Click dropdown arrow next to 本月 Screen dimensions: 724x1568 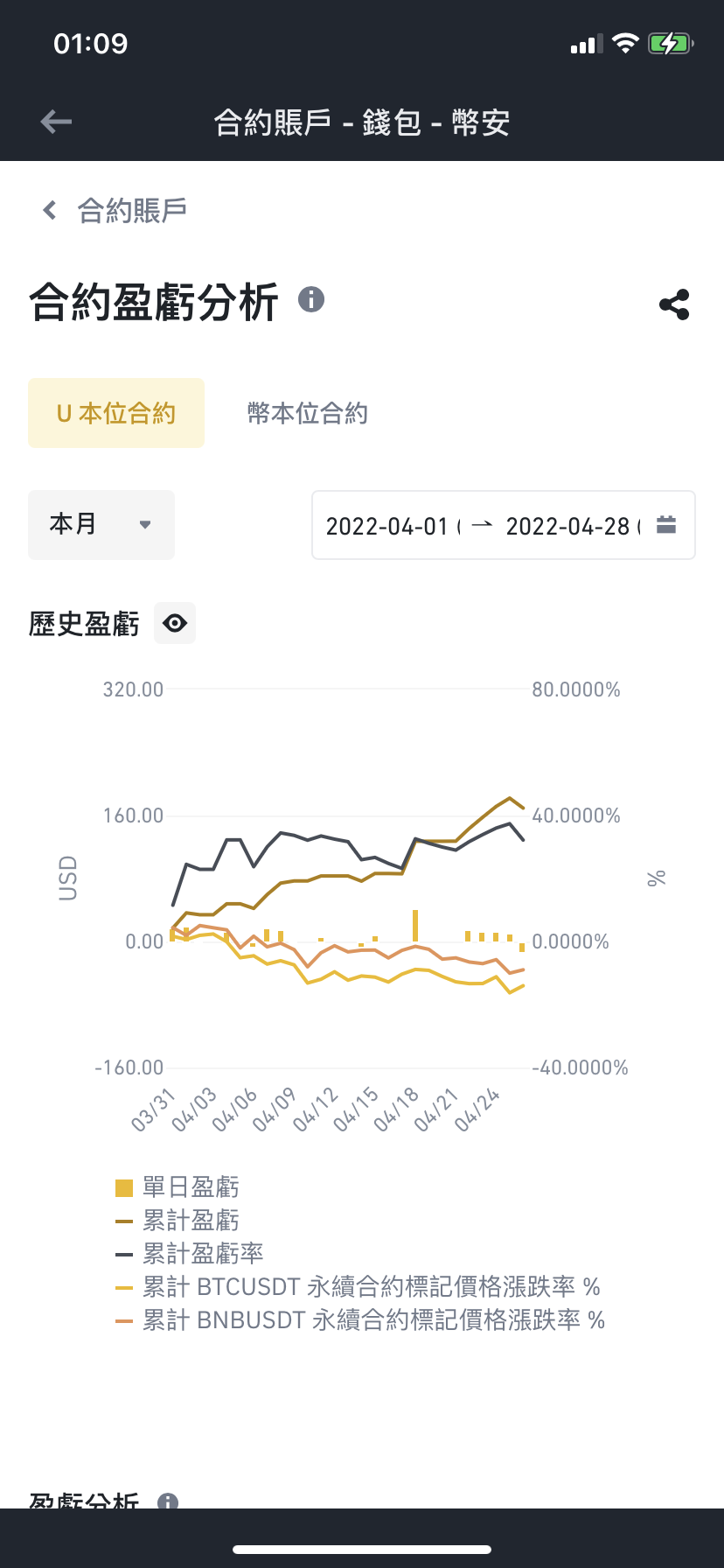click(x=145, y=525)
